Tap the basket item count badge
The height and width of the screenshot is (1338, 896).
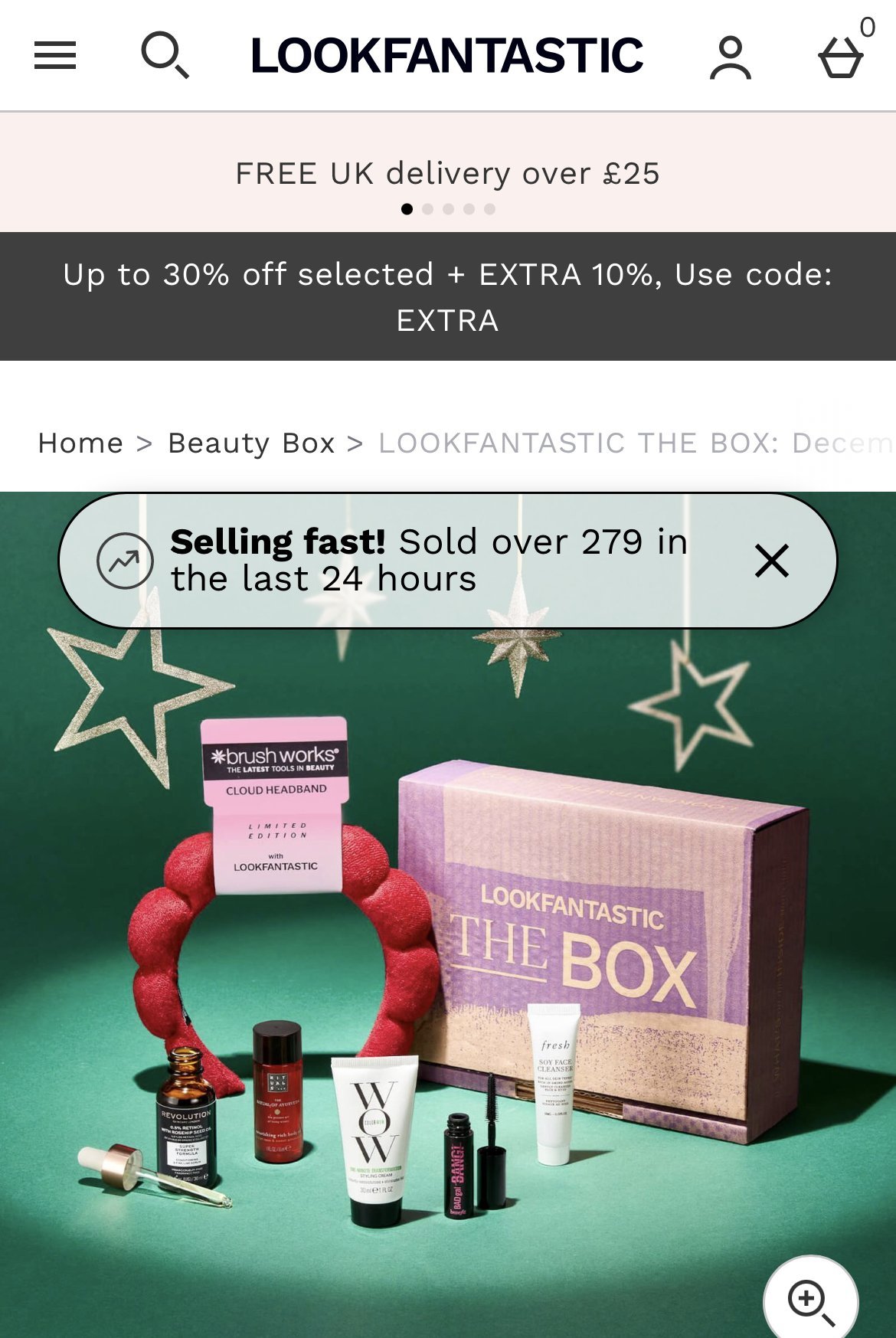pos(867,27)
